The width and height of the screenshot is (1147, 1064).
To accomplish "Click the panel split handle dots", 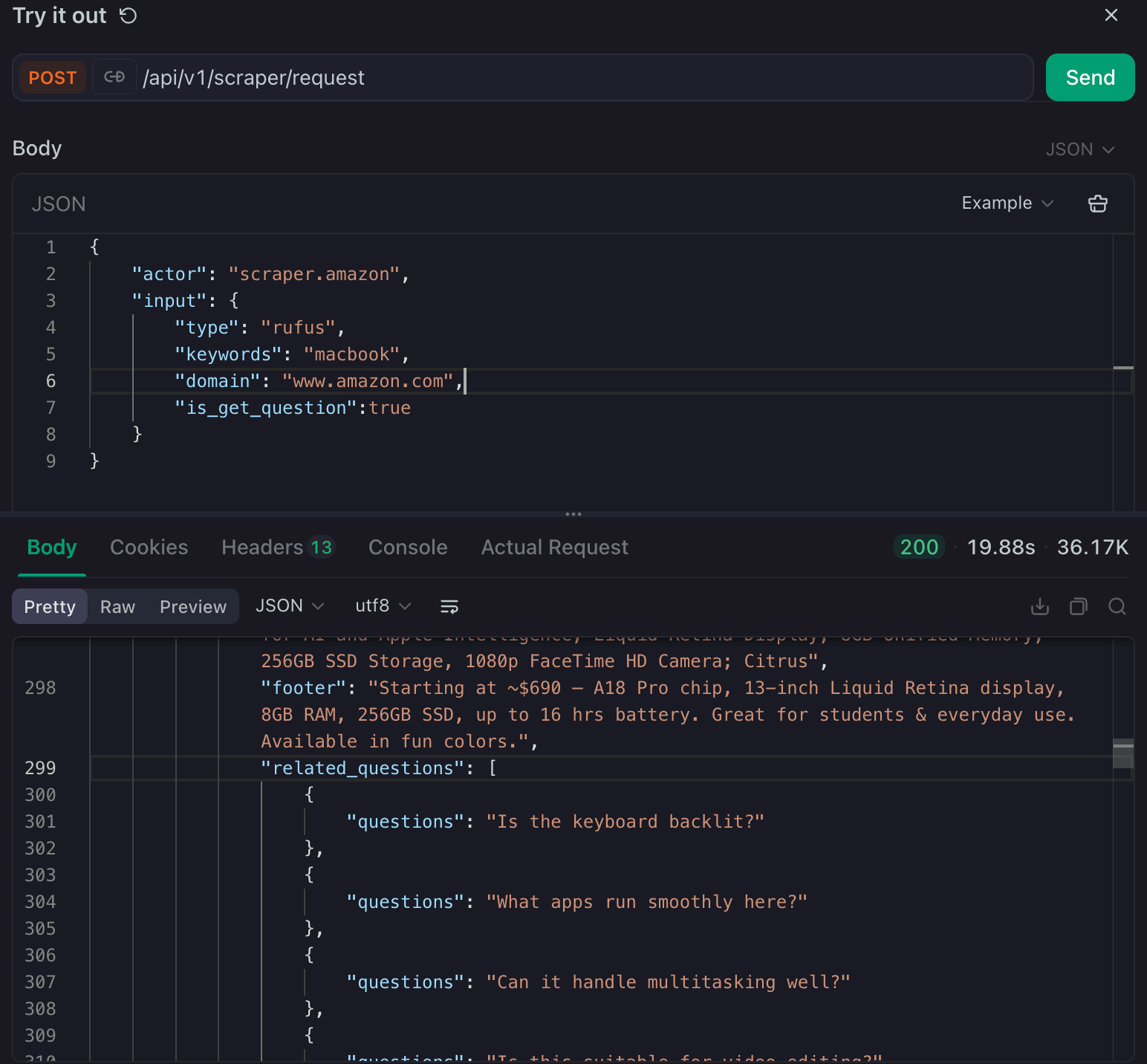I will point(573,513).
